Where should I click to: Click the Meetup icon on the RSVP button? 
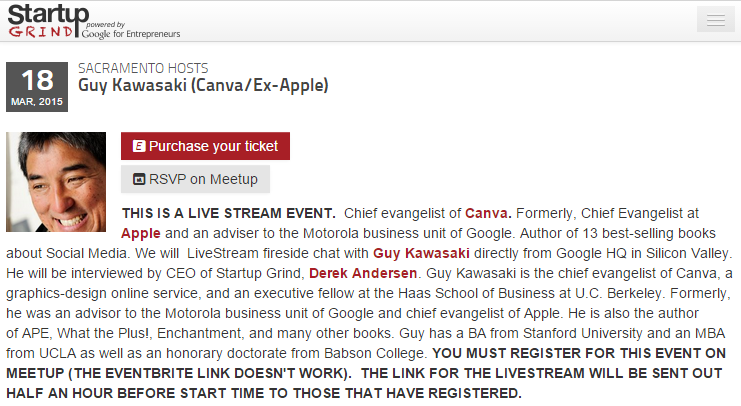[139, 180]
